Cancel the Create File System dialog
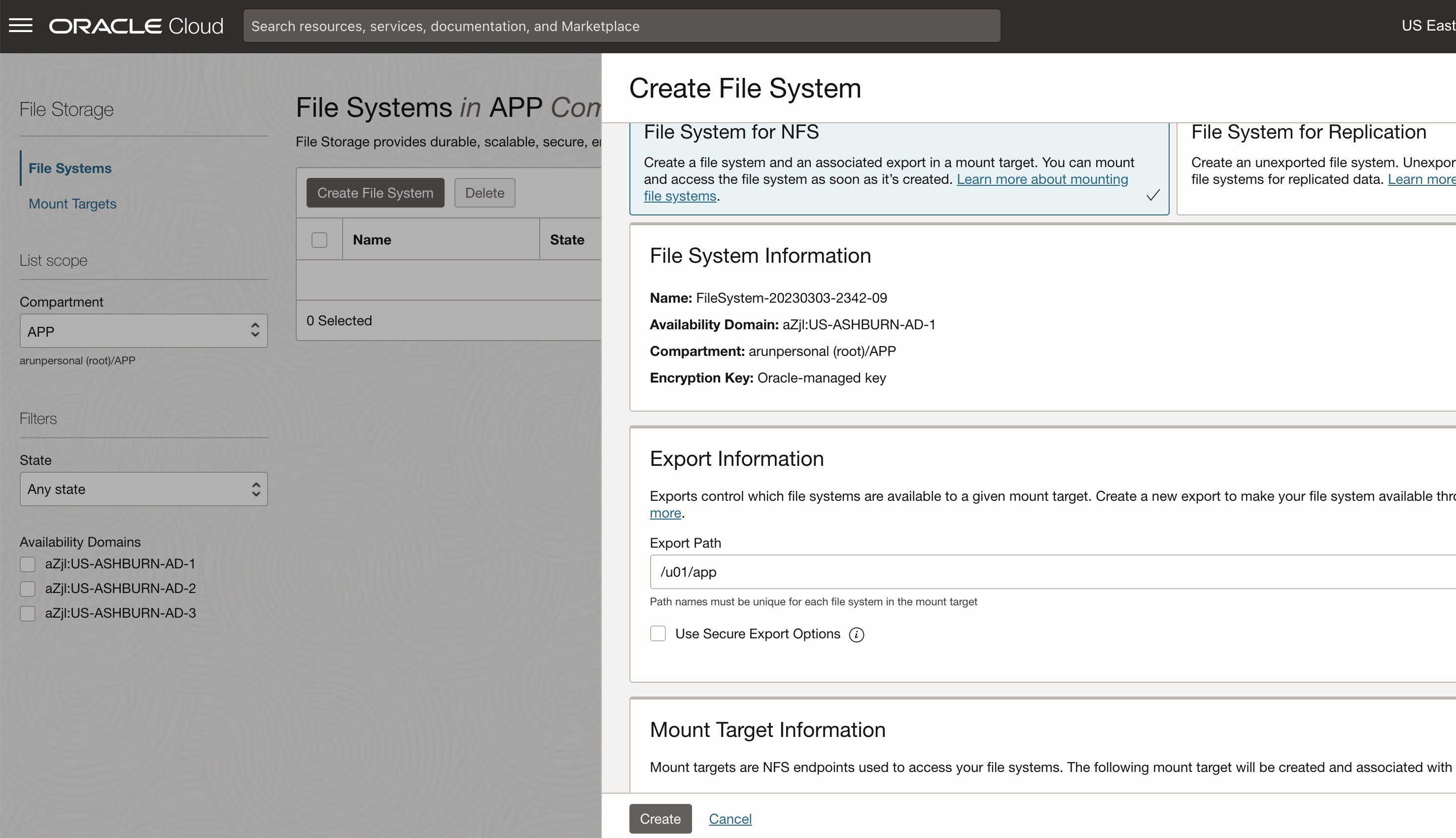The height and width of the screenshot is (838, 1456). (730, 818)
